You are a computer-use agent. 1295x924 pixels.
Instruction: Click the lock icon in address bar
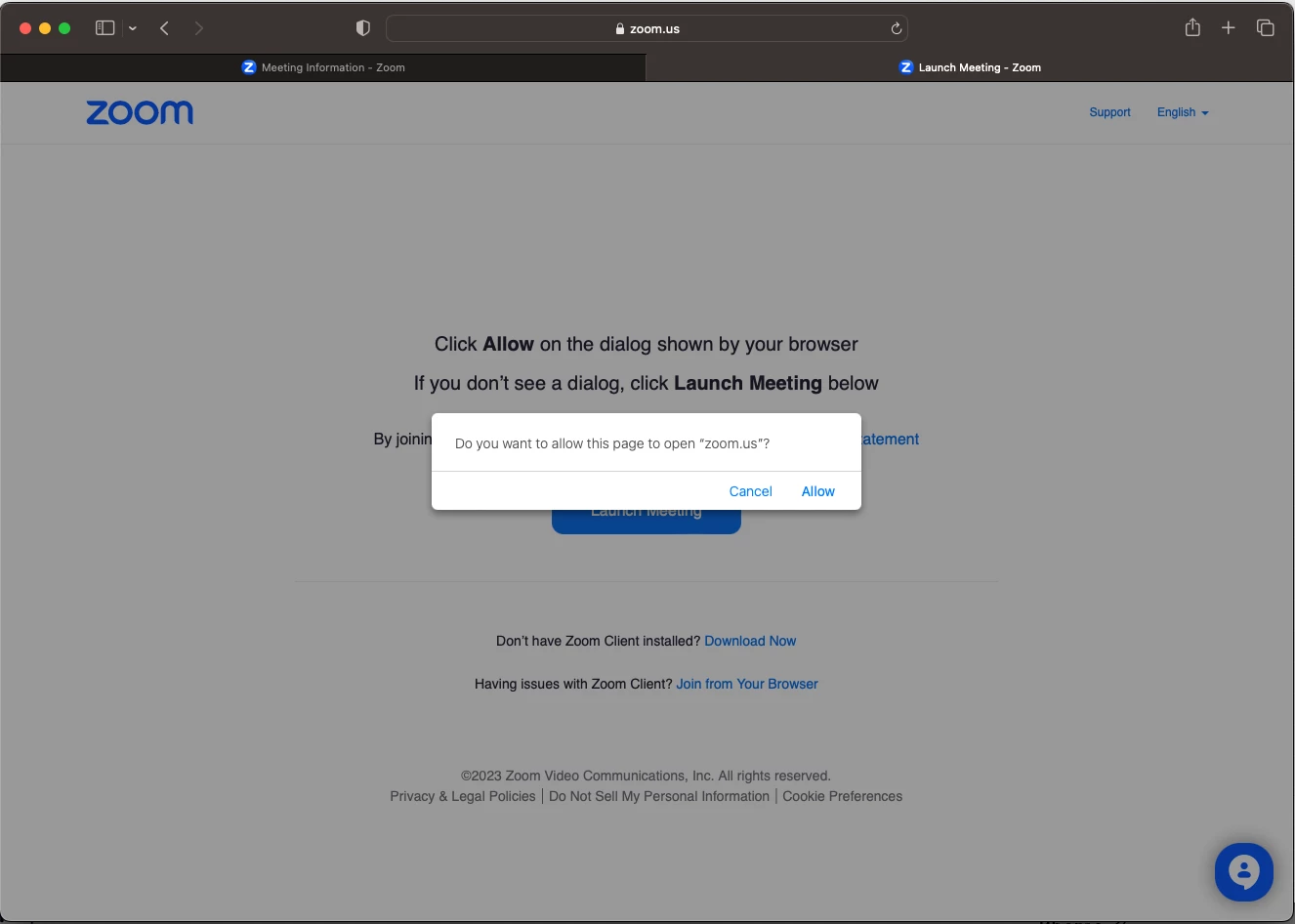tap(620, 28)
